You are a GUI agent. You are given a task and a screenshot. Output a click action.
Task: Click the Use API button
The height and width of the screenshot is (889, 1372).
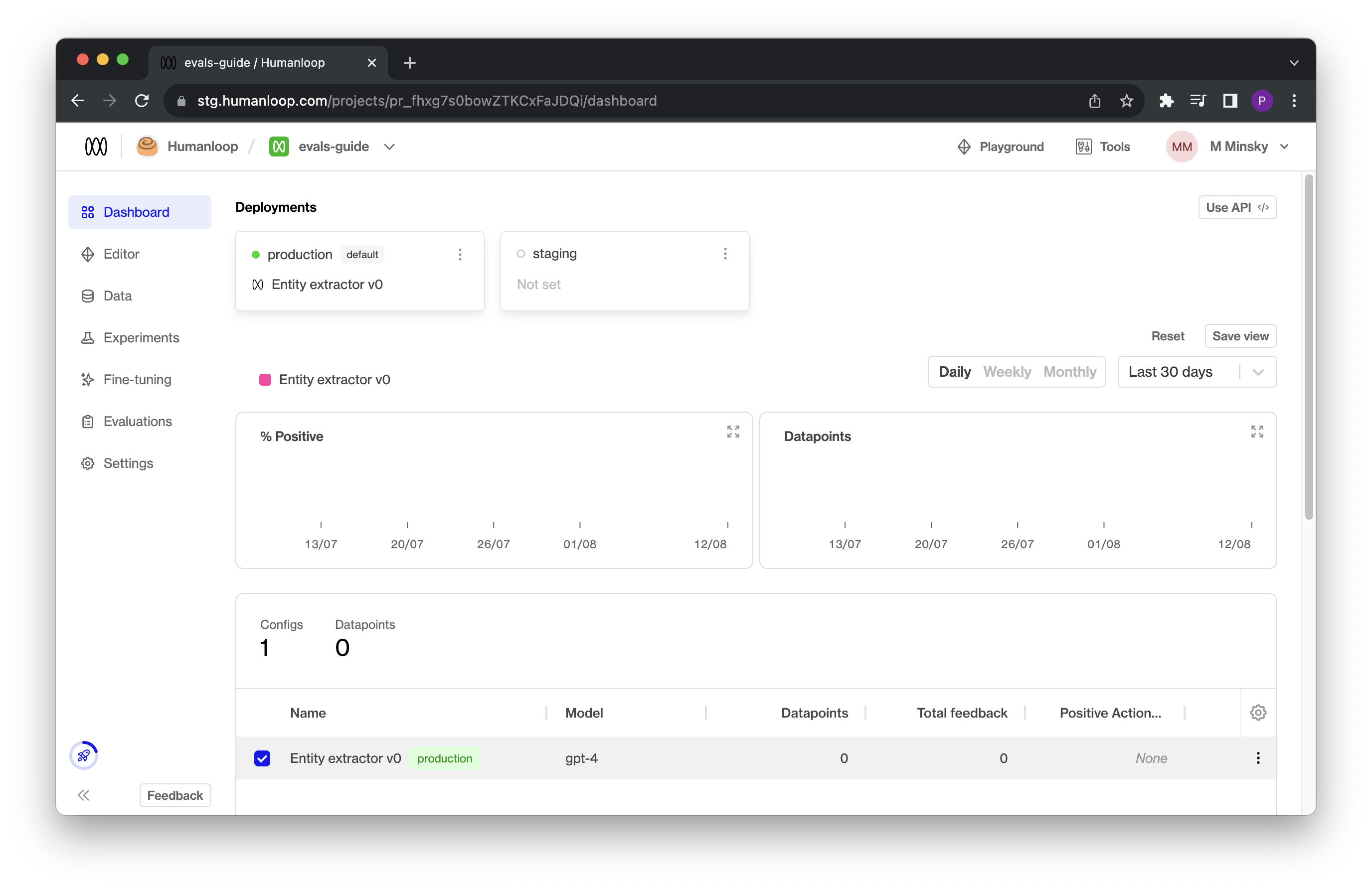(1237, 207)
